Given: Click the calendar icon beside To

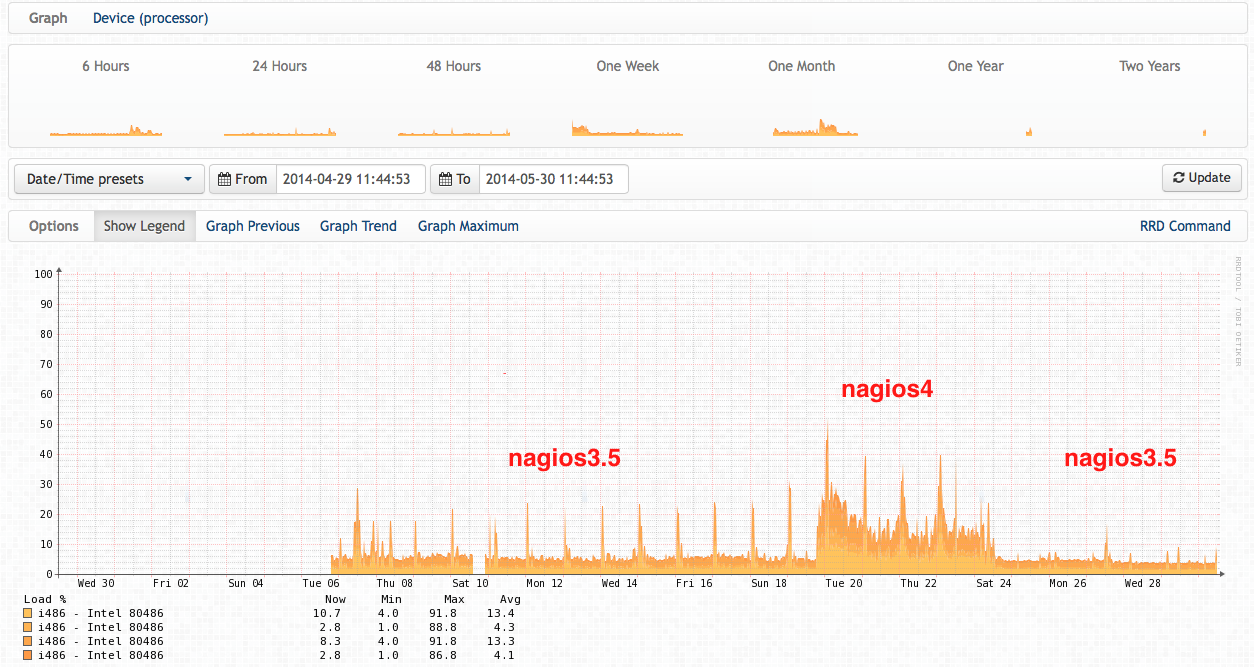Looking at the screenshot, I should [445, 179].
